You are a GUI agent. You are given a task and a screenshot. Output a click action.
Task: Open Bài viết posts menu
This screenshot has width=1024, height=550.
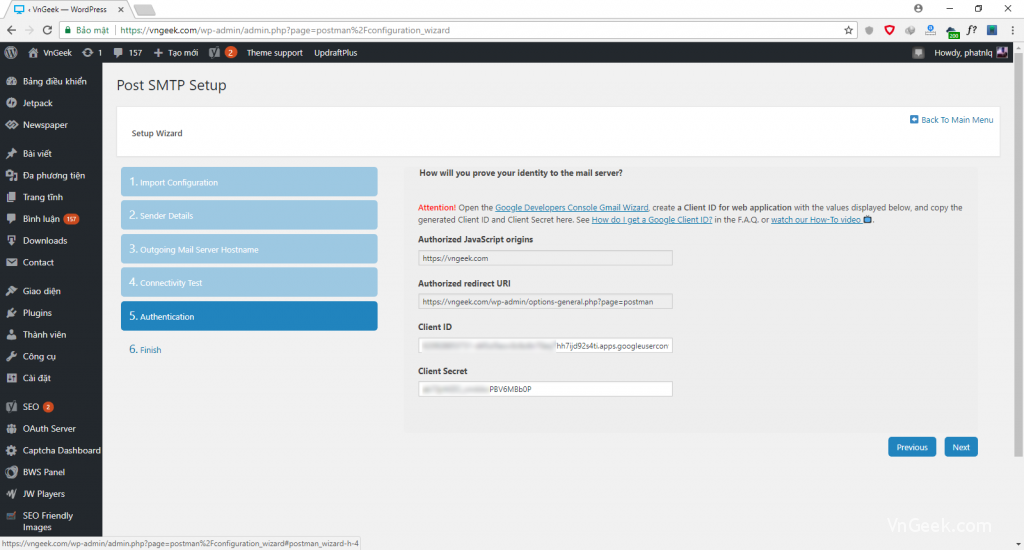tap(51, 154)
